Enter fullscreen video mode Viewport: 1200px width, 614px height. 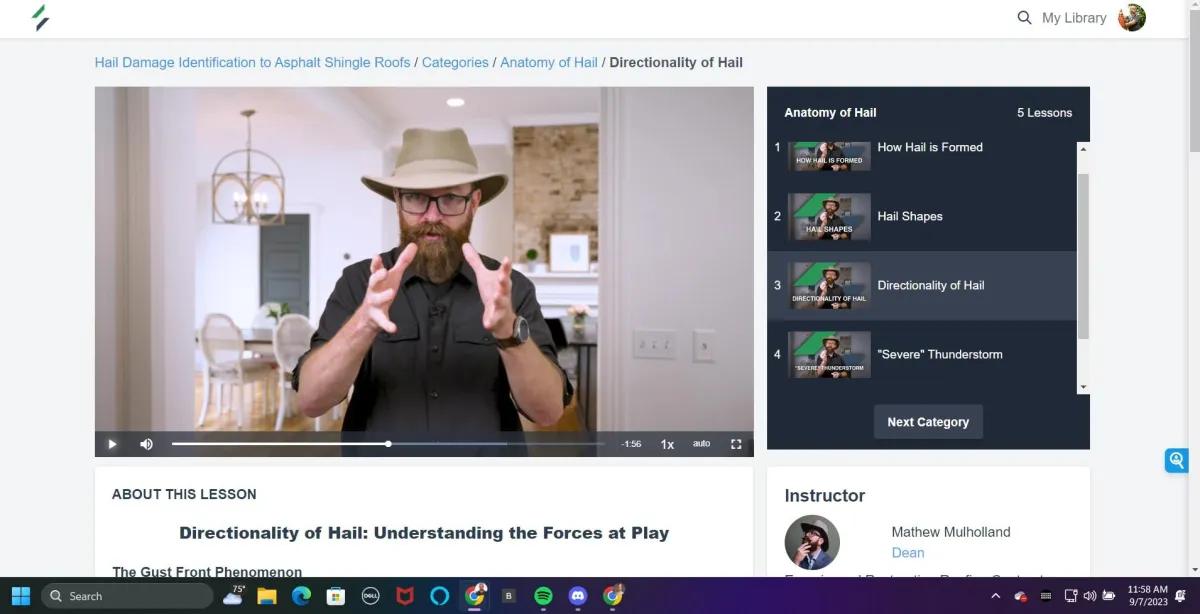click(x=736, y=444)
